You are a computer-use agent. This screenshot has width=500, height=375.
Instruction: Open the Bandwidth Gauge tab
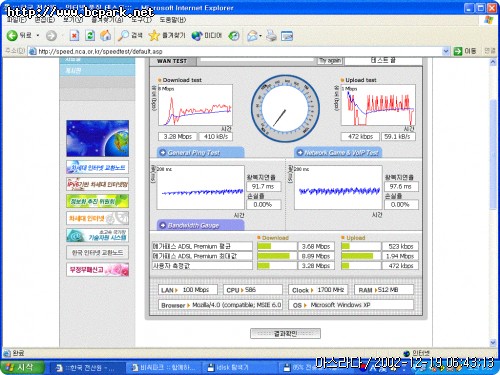[x=200, y=225]
